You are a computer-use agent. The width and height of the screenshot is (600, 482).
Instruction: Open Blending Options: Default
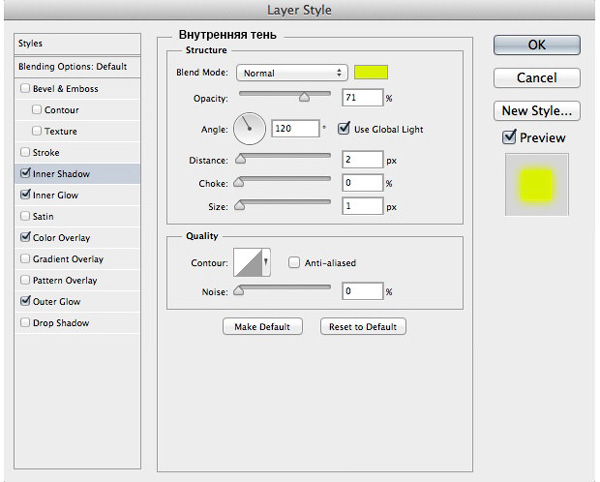click(x=77, y=67)
